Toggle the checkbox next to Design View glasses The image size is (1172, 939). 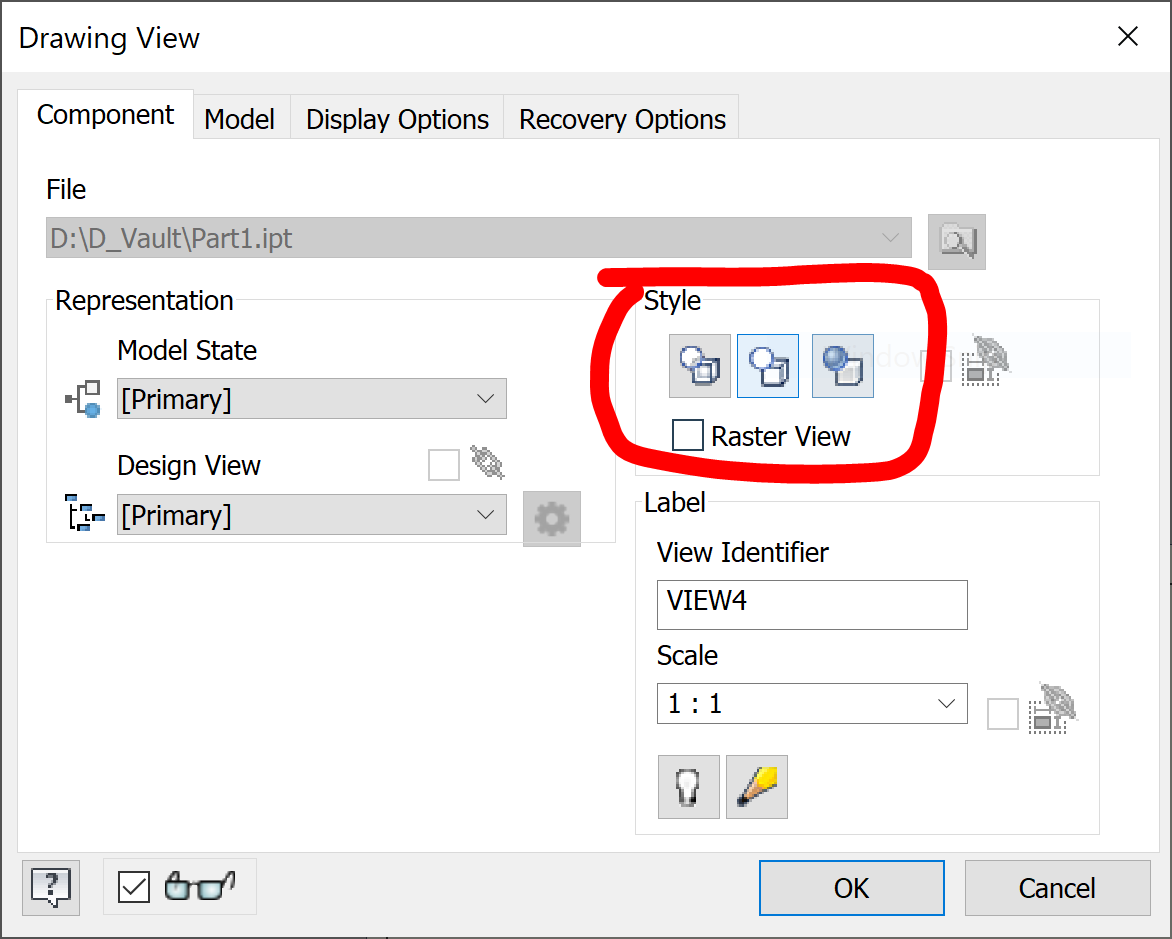pyautogui.click(x=444, y=464)
